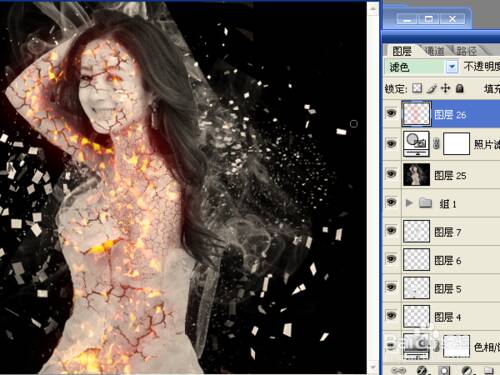Select layer 图层 5

[442, 288]
